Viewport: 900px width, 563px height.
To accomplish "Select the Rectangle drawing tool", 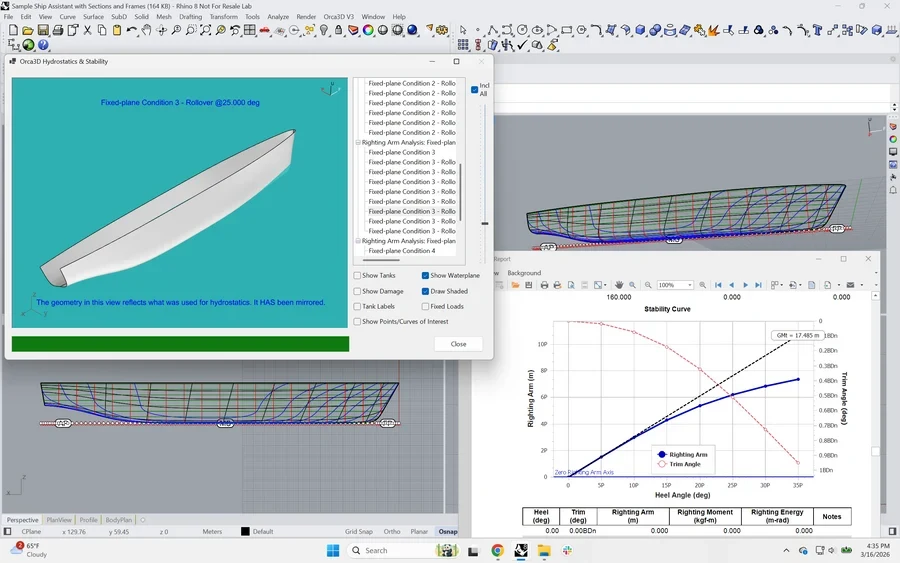I will tap(567, 30).
